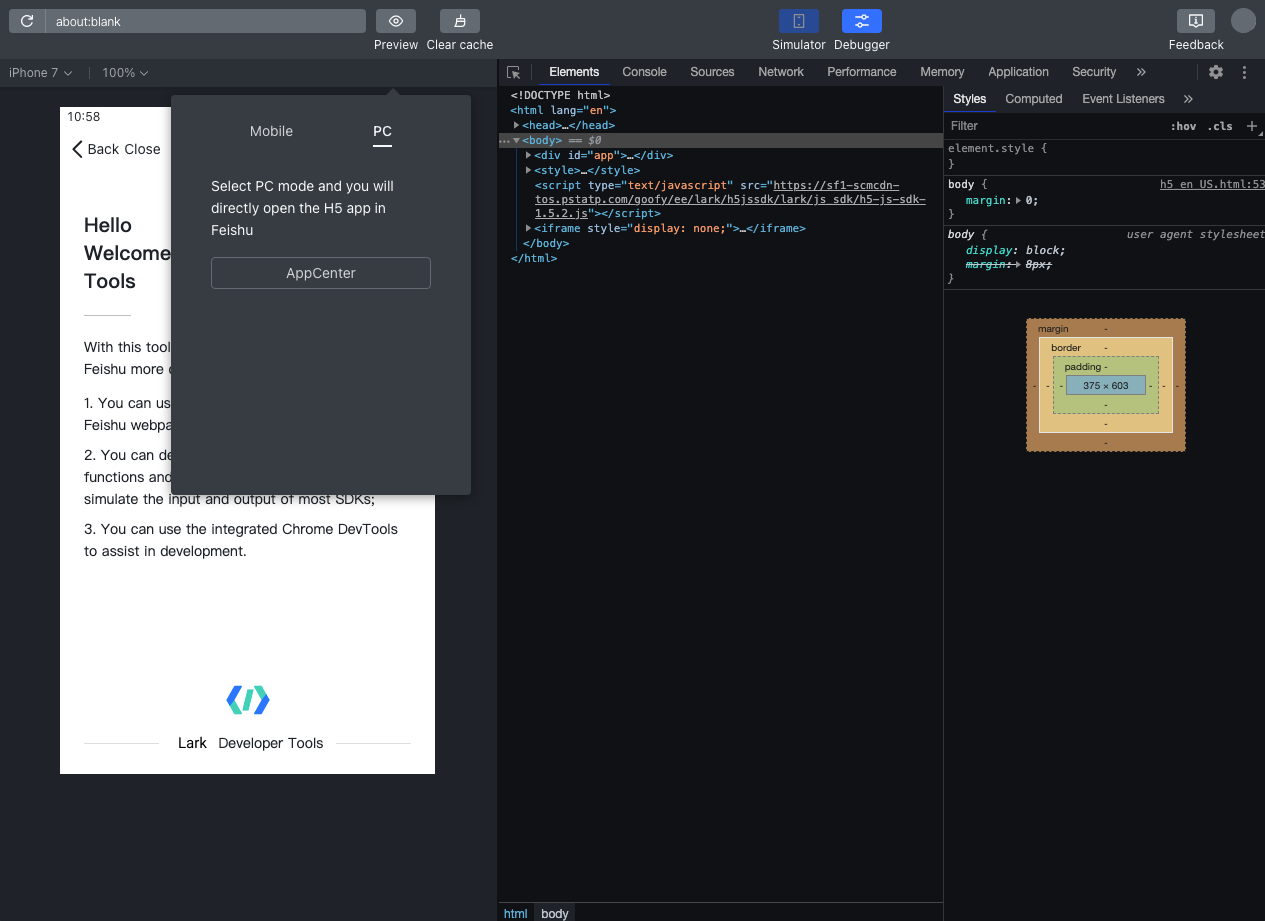Click the AppCenter button
1265x921 pixels.
point(321,273)
